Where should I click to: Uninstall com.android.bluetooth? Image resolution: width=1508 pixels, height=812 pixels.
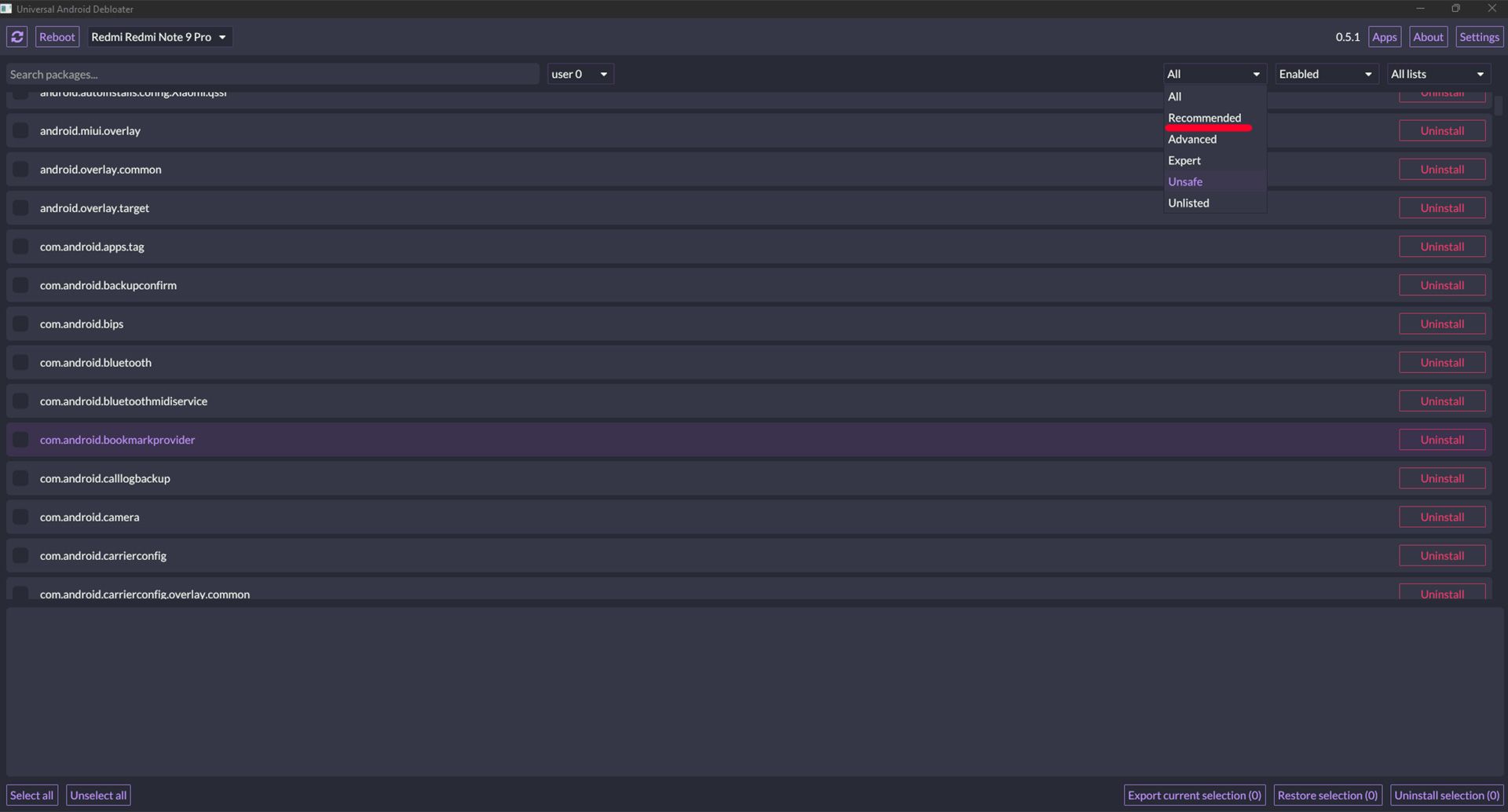coord(1442,362)
